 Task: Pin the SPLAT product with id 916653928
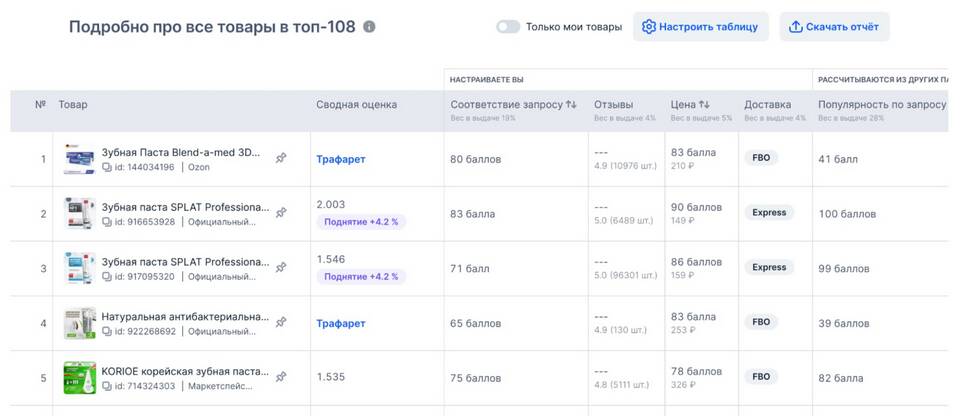pyautogui.click(x=281, y=213)
